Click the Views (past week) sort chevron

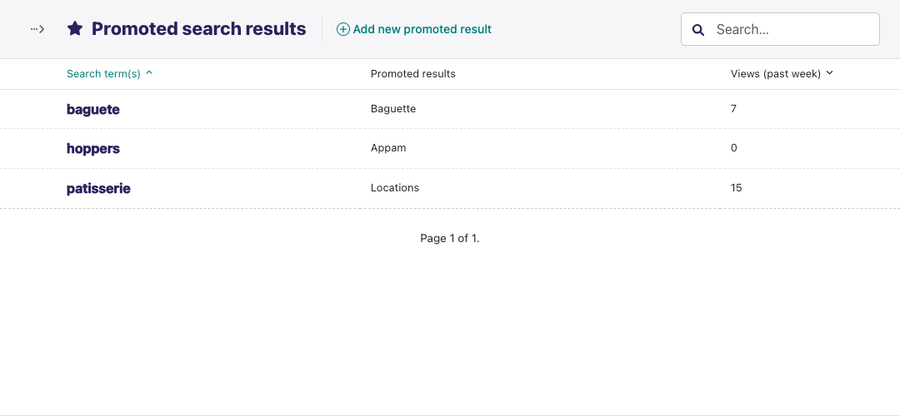pyautogui.click(x=829, y=73)
